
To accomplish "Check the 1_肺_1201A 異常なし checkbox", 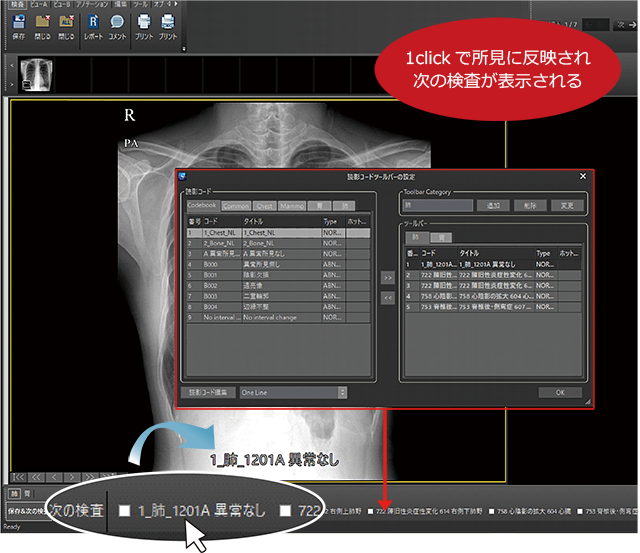I will coord(125,511).
